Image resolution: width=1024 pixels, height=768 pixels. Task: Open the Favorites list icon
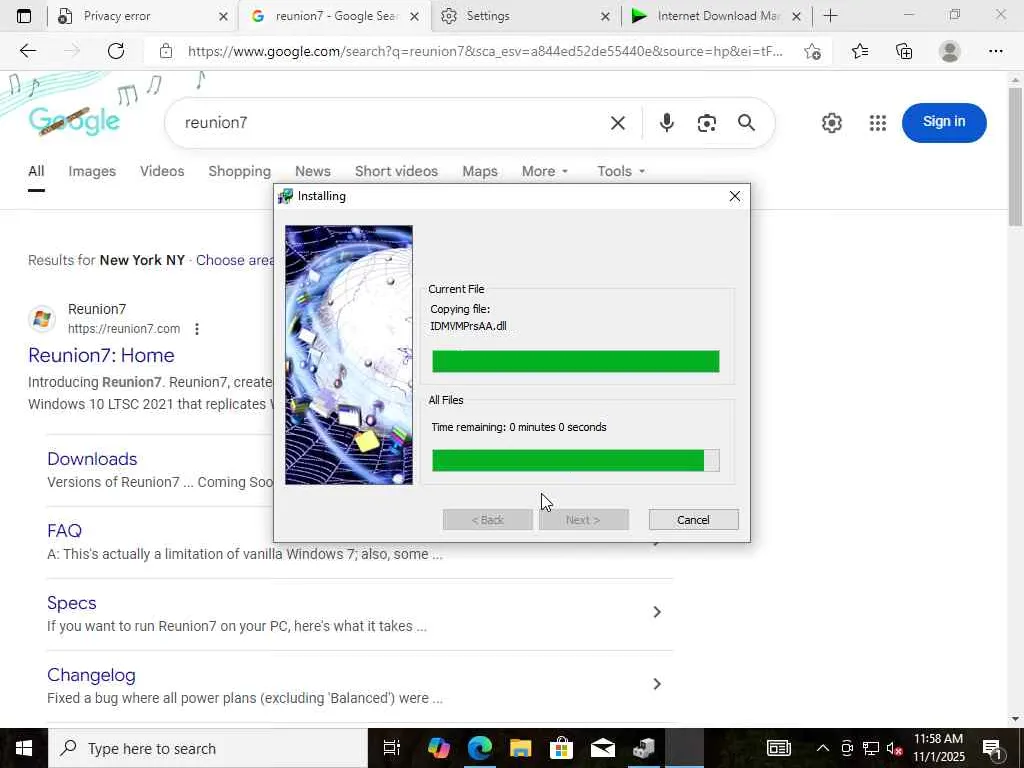[x=860, y=51]
